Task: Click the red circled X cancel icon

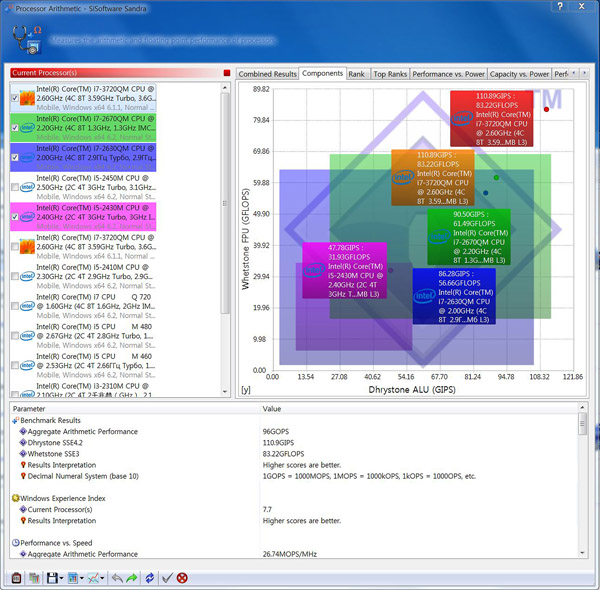Action: (x=182, y=578)
